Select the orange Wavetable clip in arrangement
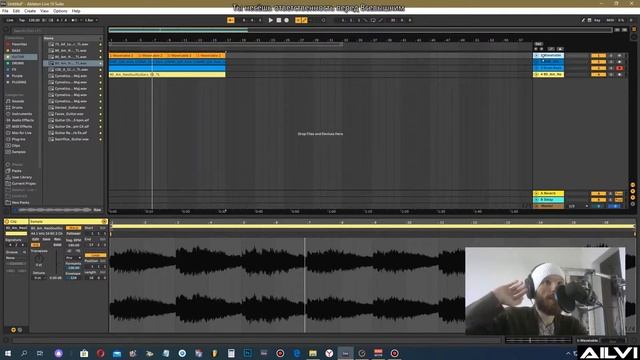 pyautogui.click(x=167, y=55)
